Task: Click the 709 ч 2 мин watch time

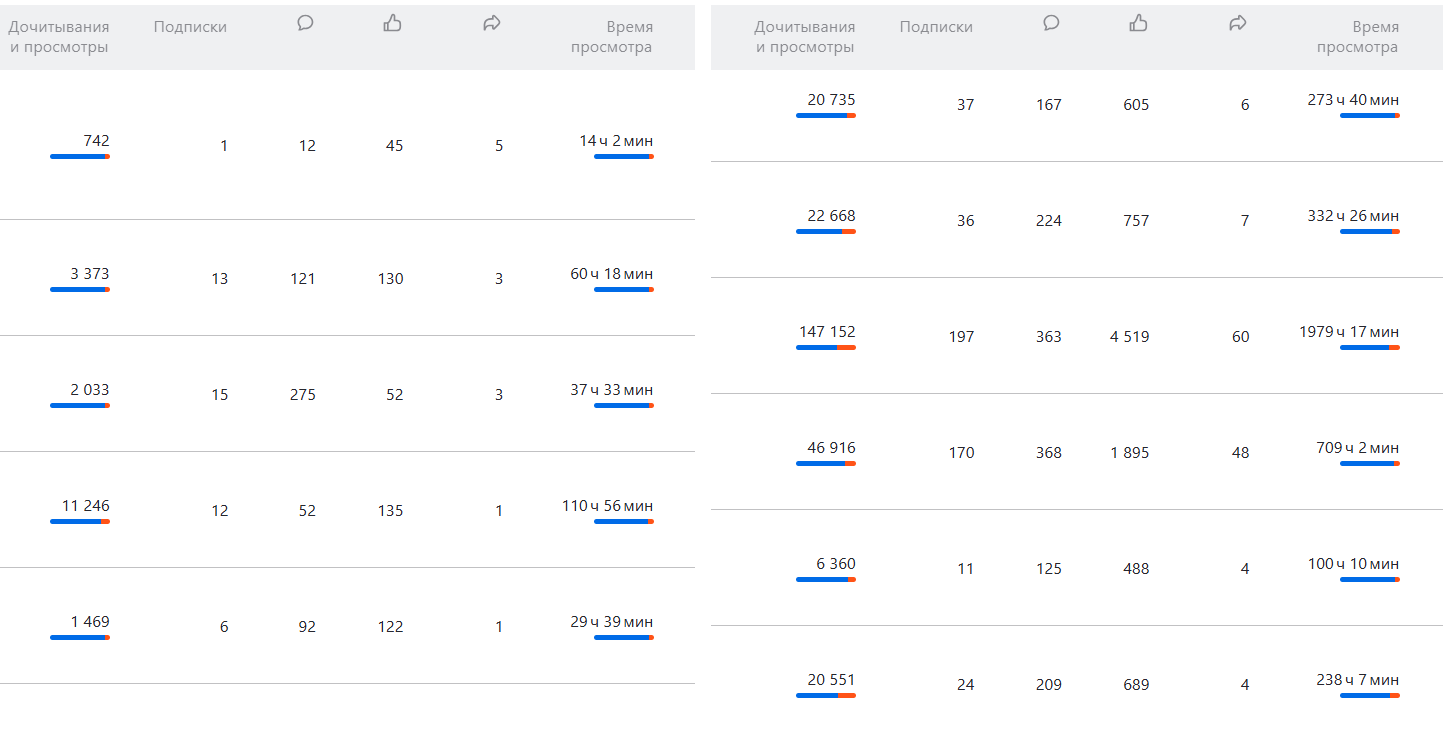Action: point(1357,448)
